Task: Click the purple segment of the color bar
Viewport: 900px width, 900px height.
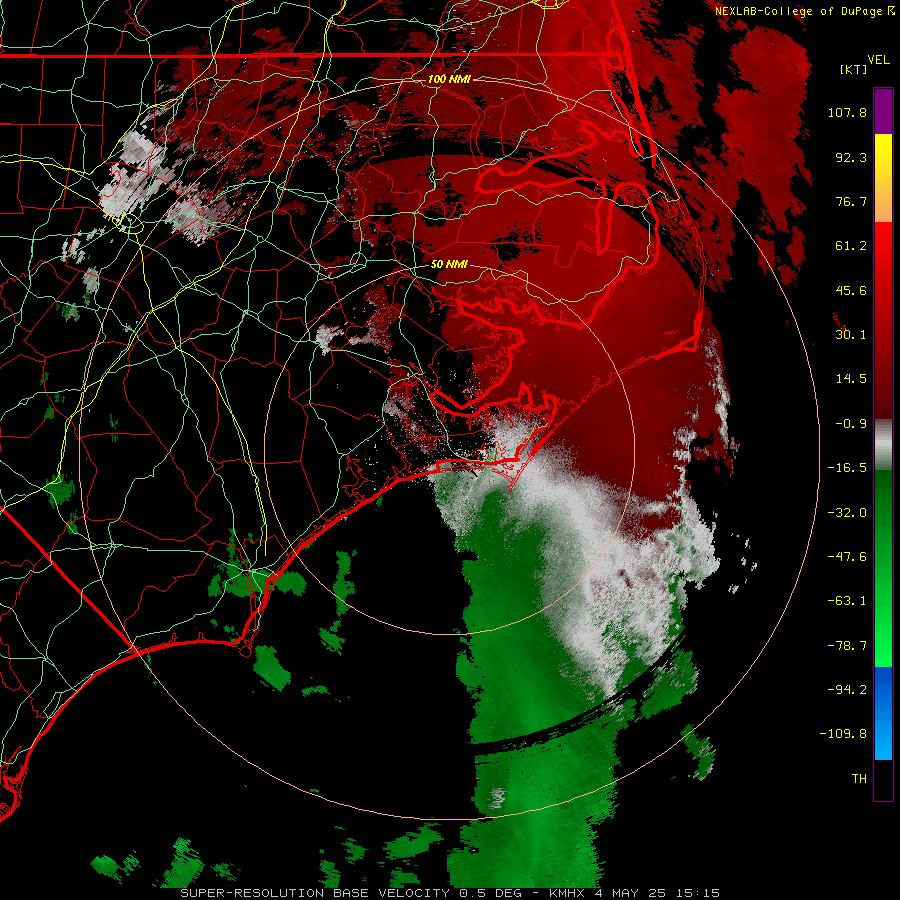Action: click(883, 111)
